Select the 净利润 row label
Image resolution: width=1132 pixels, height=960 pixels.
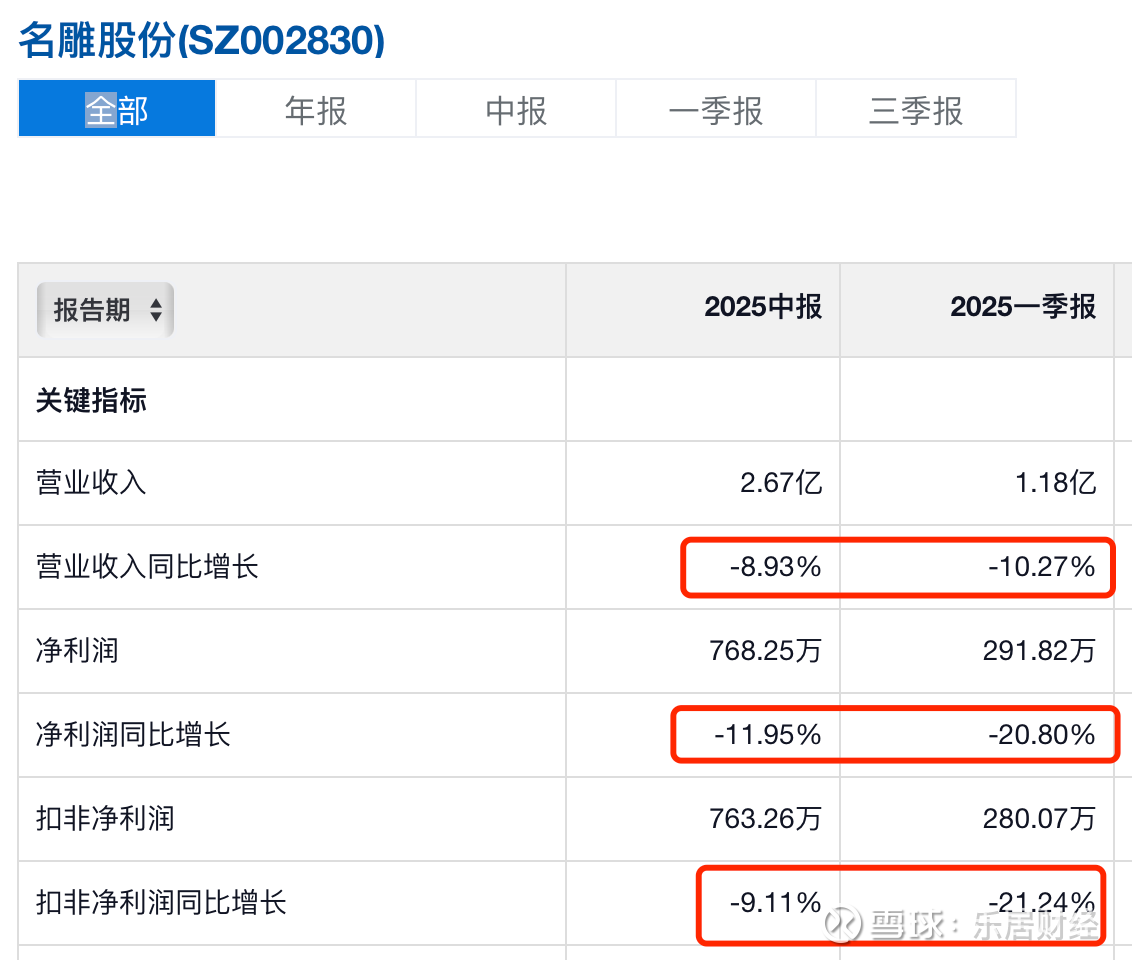(77, 651)
